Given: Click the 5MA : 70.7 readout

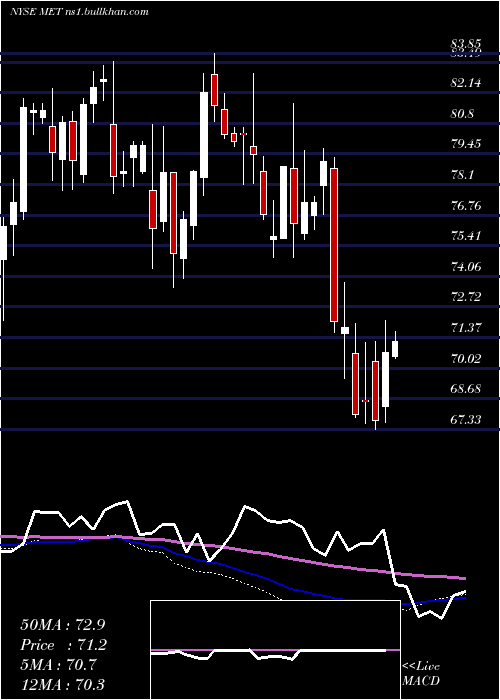Looking at the screenshot, I should pos(58,665).
